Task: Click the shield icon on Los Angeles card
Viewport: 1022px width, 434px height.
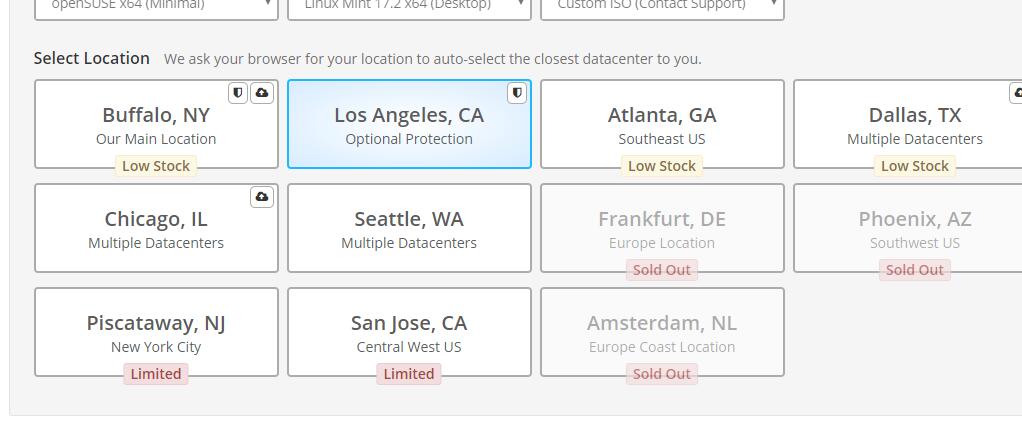Action: 517,93
